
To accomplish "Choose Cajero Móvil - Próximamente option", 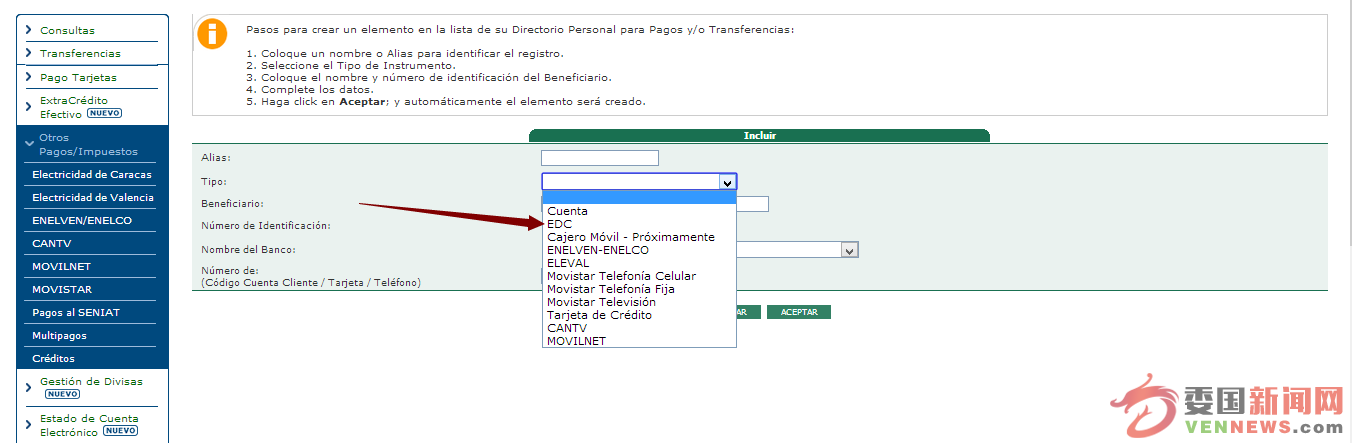I will click(x=631, y=237).
